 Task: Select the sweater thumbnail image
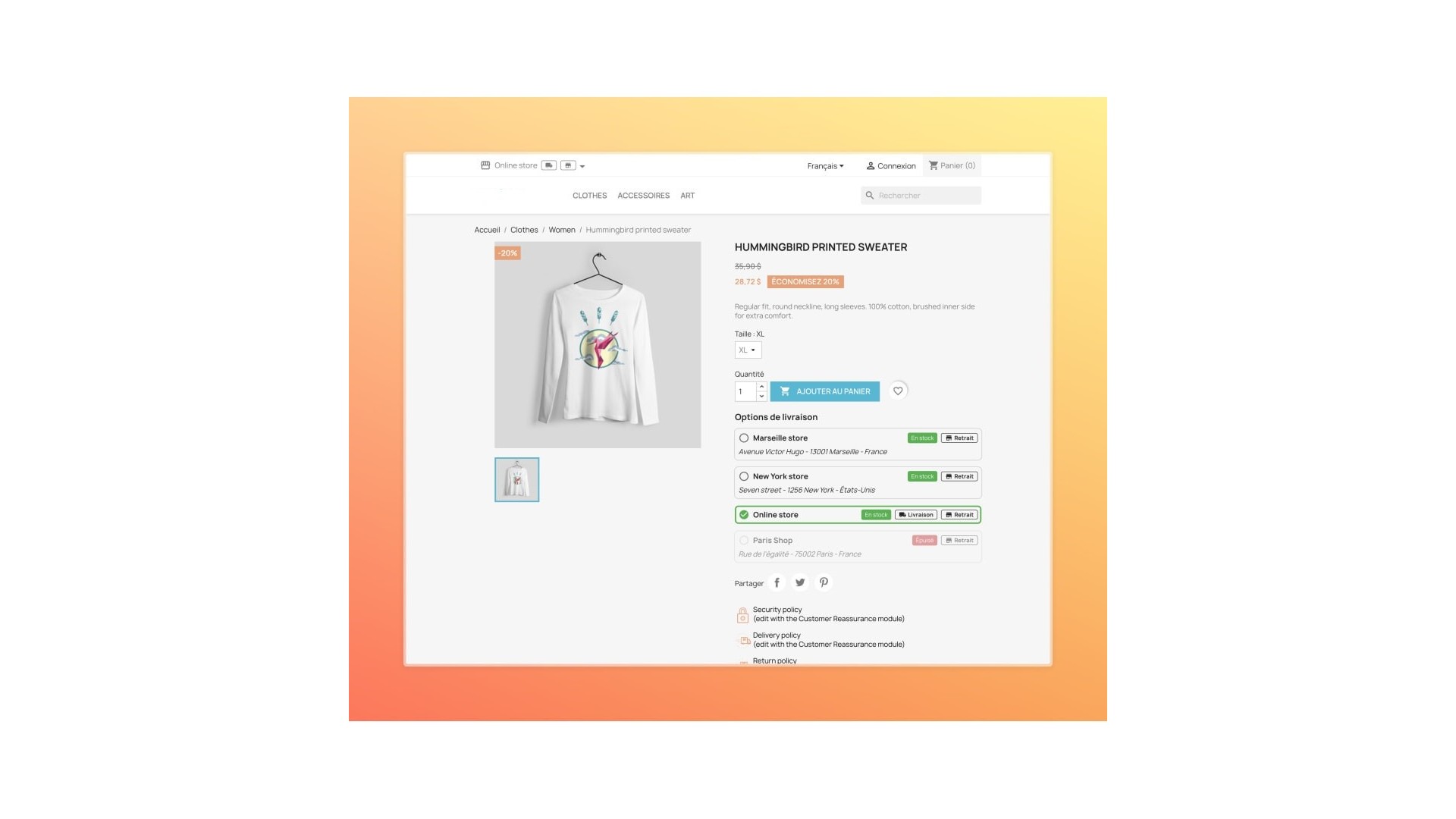pos(517,479)
